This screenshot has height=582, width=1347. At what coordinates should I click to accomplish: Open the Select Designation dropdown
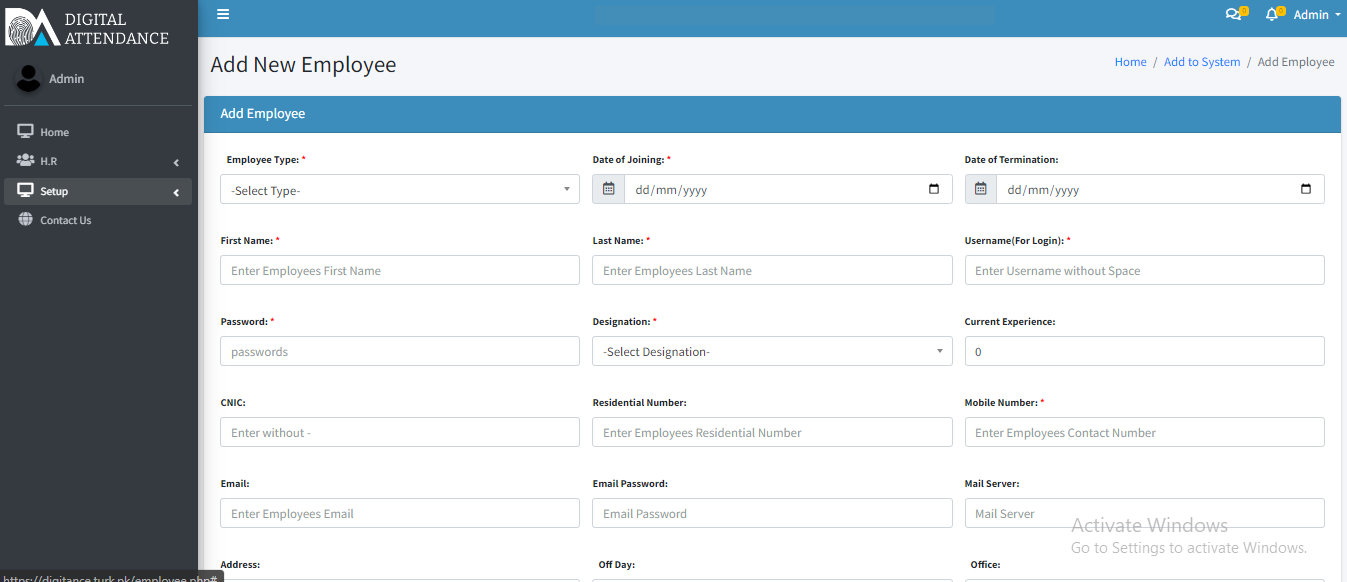point(771,351)
